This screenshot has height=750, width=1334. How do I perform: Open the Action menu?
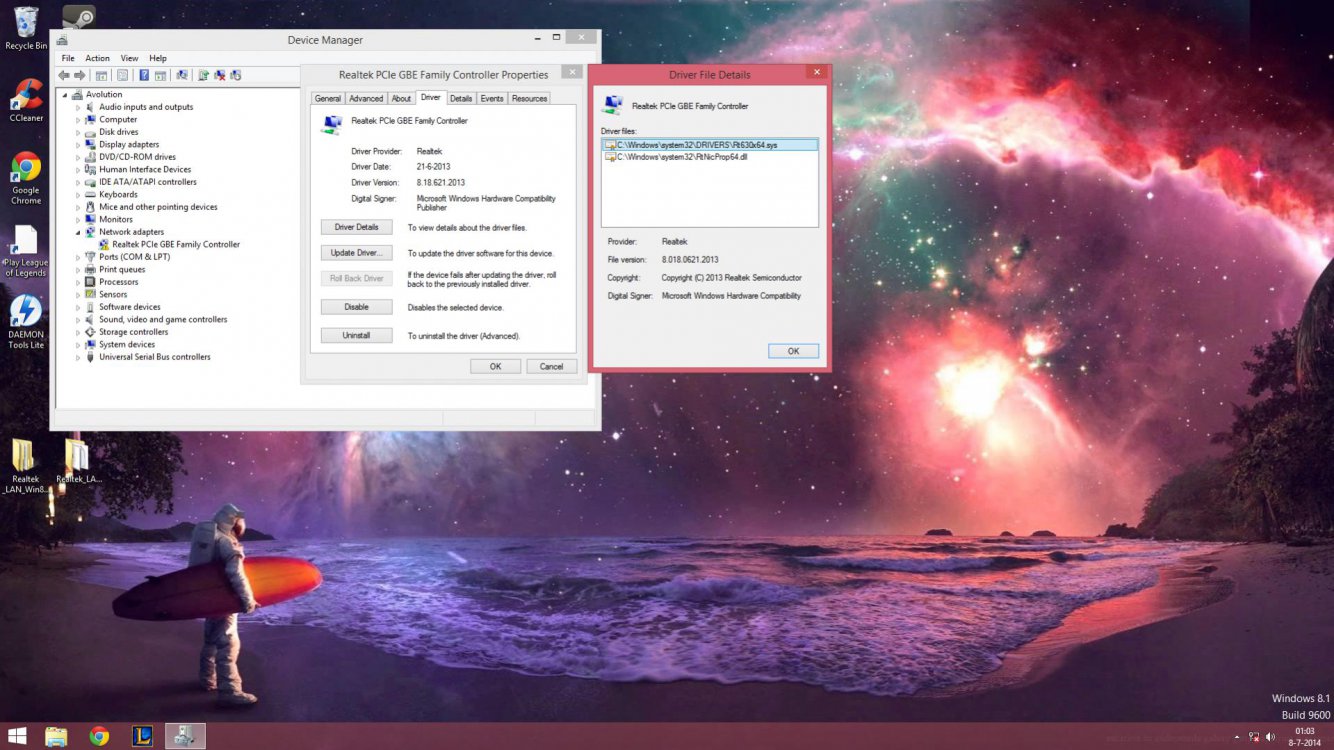click(97, 58)
